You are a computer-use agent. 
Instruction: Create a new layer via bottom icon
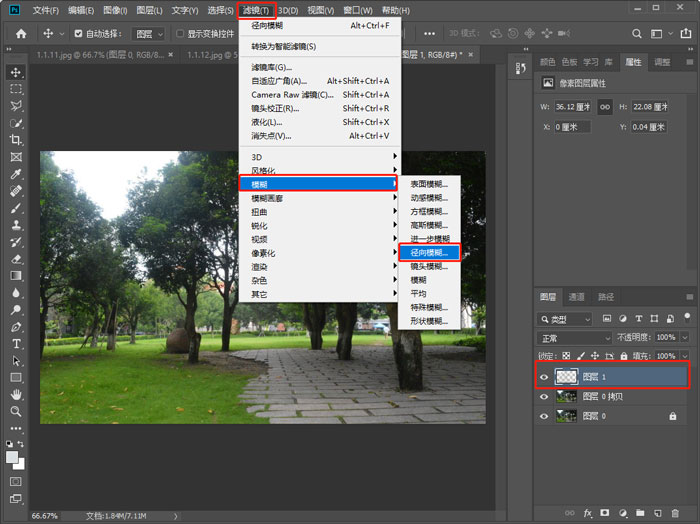click(658, 513)
